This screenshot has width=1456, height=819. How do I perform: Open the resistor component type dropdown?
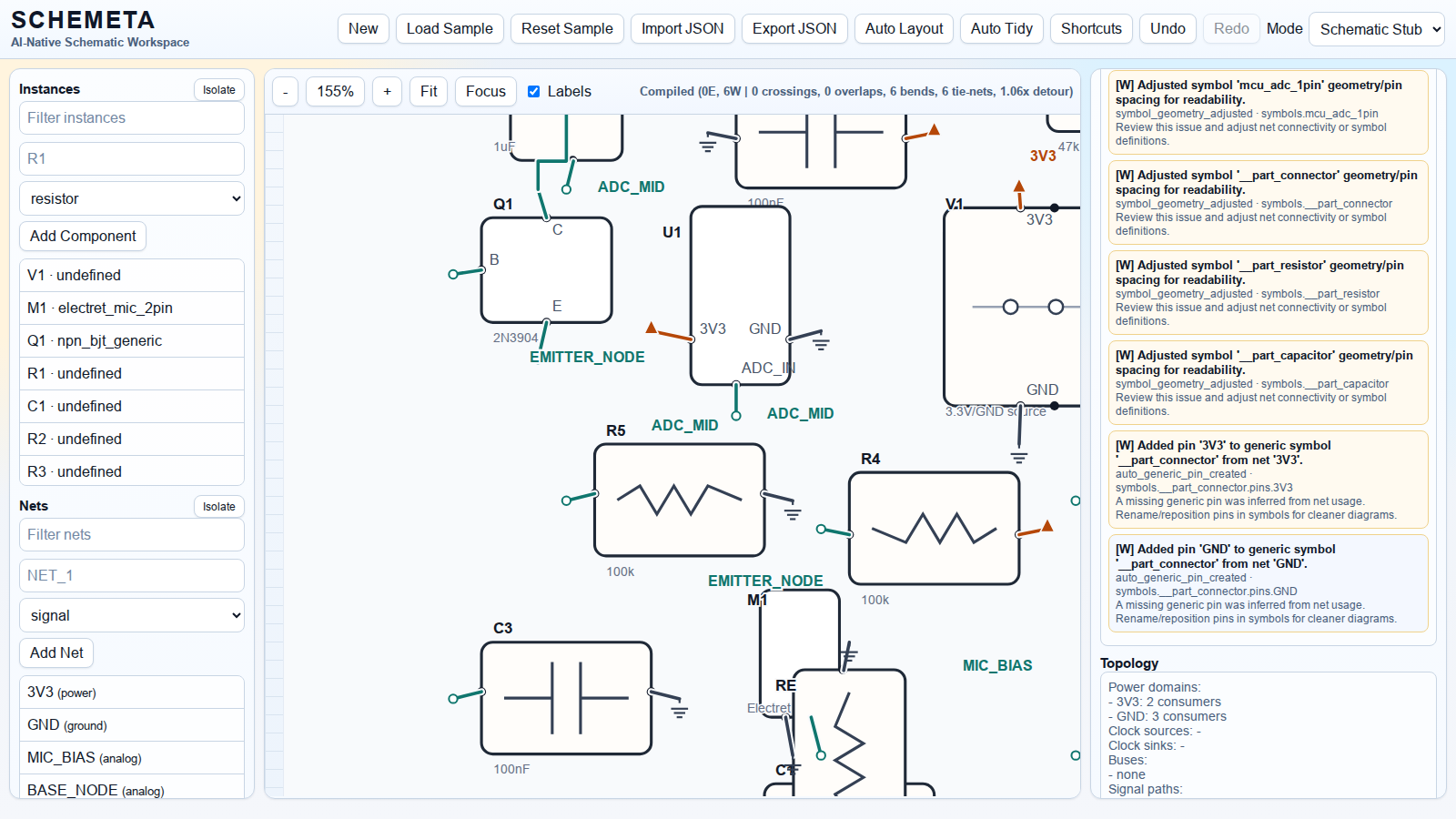pos(132,198)
